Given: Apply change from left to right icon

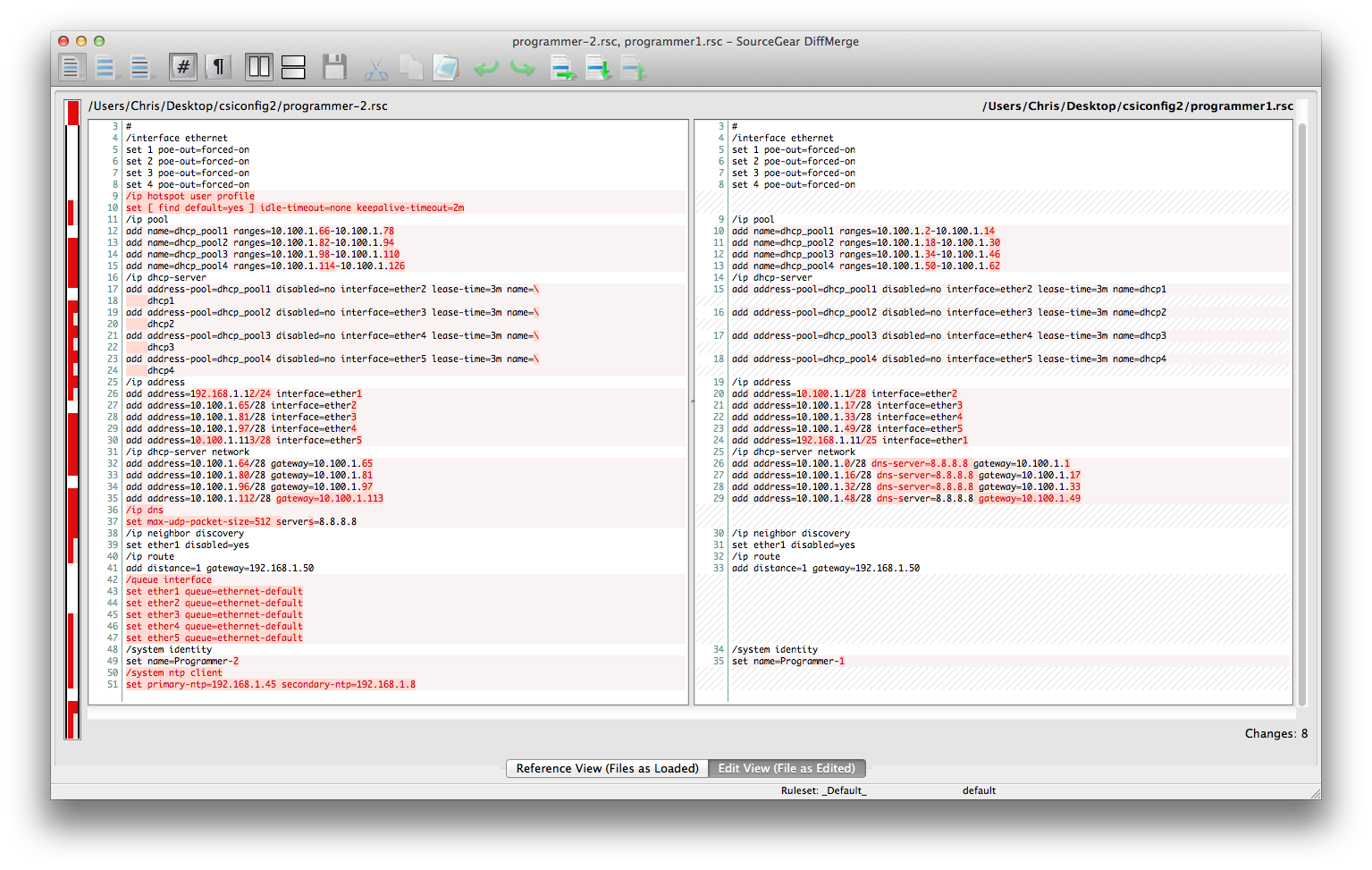Looking at the screenshot, I should (x=563, y=67).
